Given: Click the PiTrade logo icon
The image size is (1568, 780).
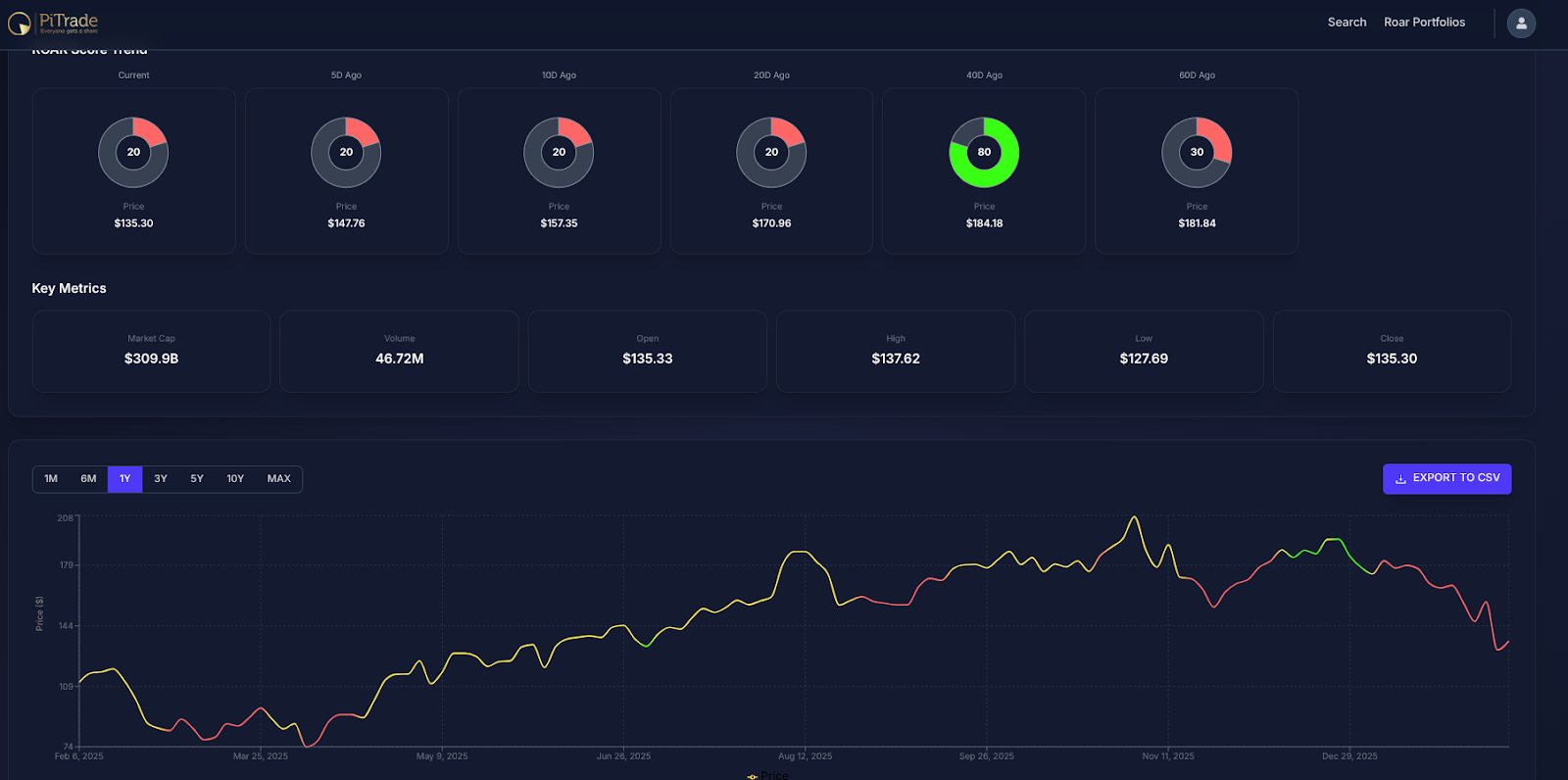Looking at the screenshot, I should (x=20, y=23).
